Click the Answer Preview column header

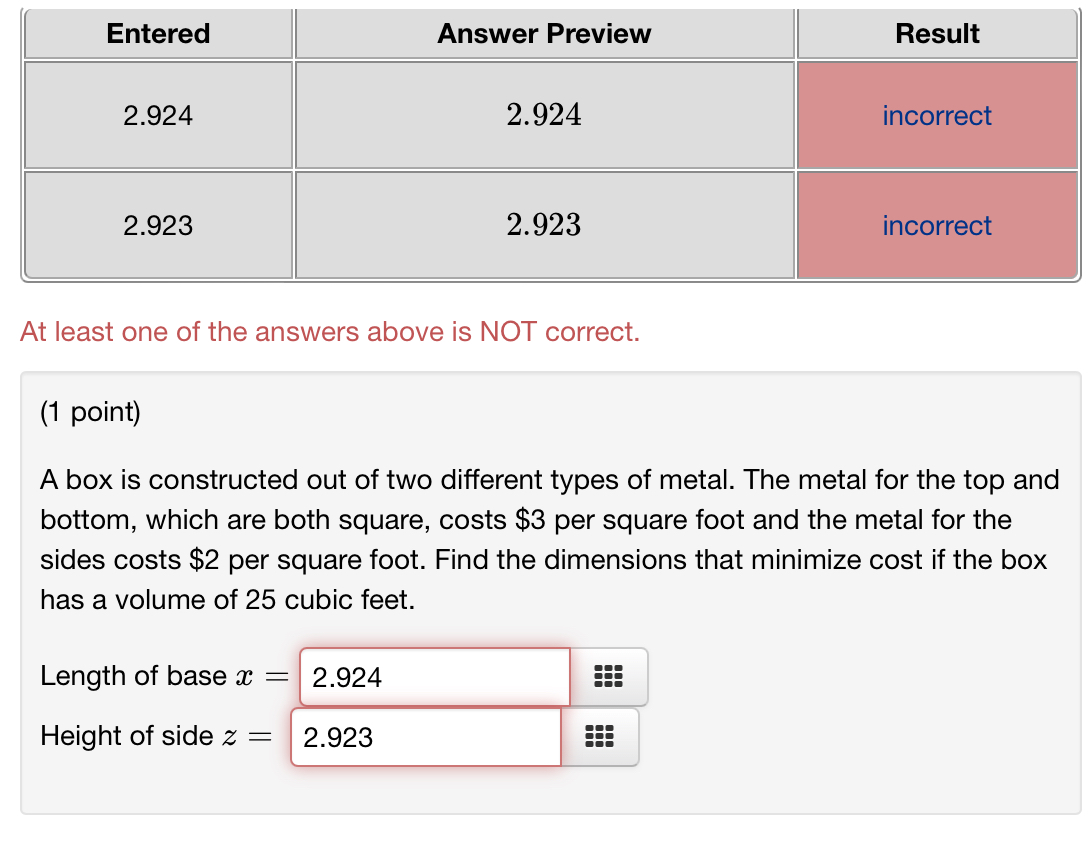(x=544, y=33)
